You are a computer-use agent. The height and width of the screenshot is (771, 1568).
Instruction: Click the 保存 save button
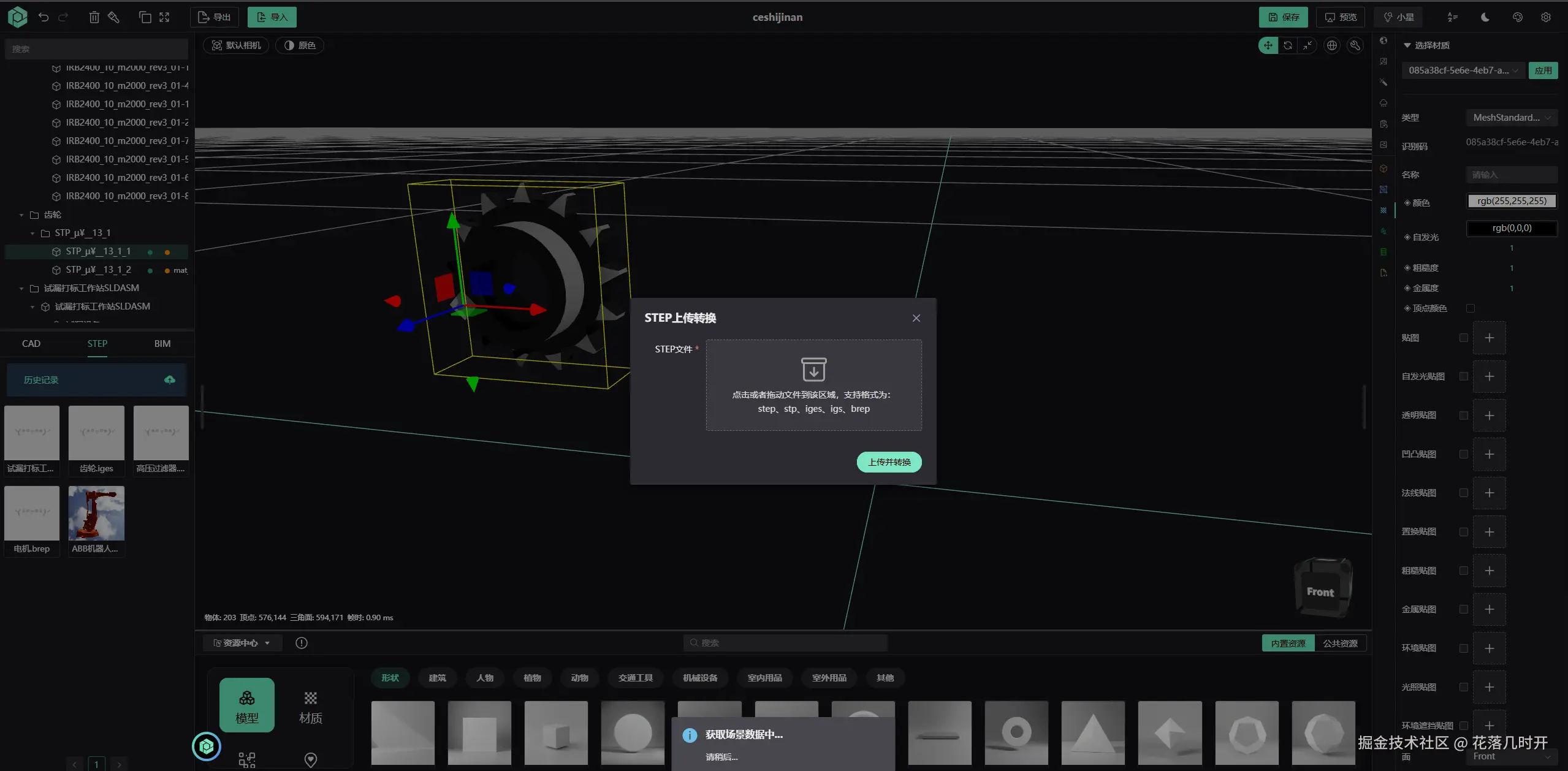[x=1283, y=17]
